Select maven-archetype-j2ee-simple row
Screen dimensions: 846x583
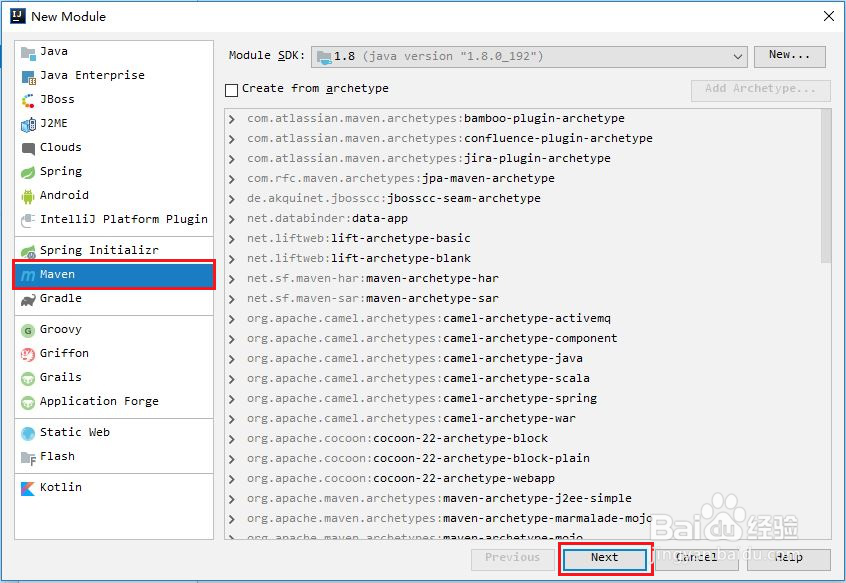coord(522,498)
